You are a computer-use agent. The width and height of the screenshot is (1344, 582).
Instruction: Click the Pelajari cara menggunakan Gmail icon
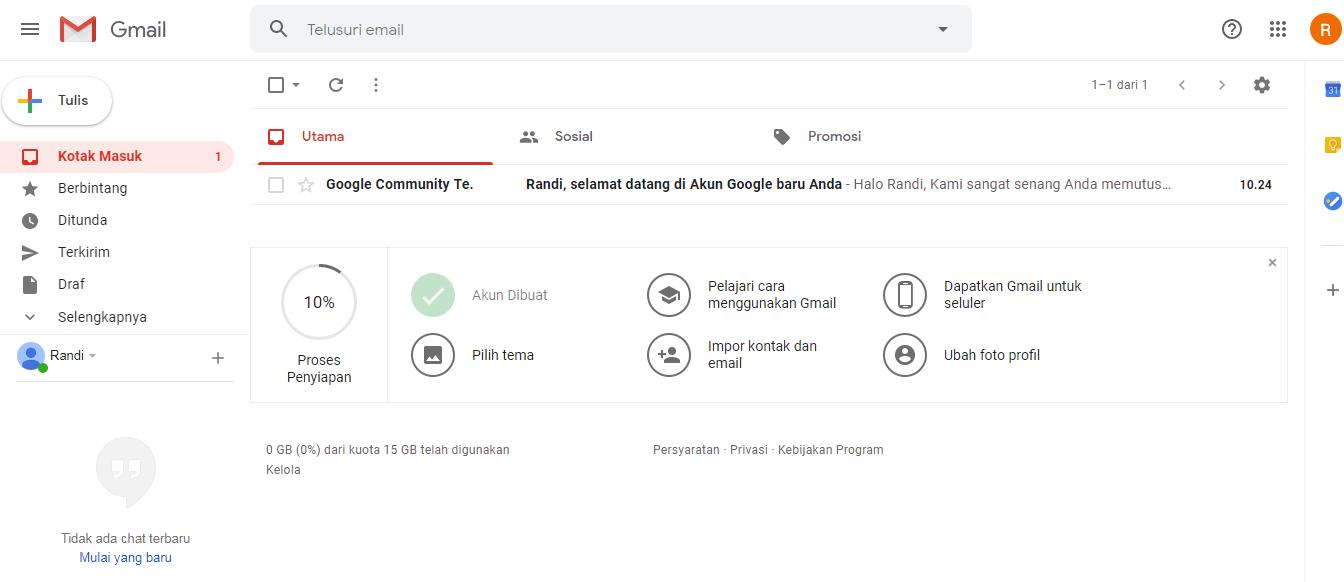[669, 295]
